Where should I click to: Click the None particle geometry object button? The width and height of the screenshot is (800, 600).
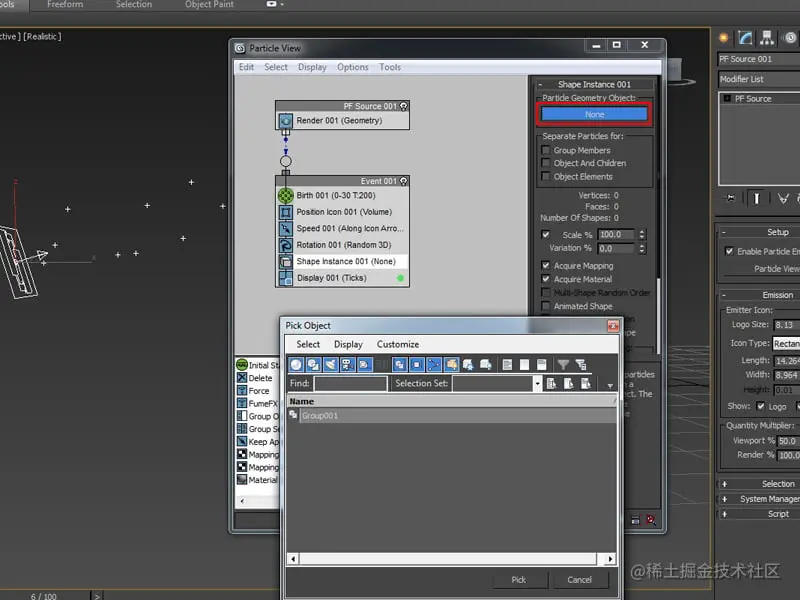[x=594, y=114]
